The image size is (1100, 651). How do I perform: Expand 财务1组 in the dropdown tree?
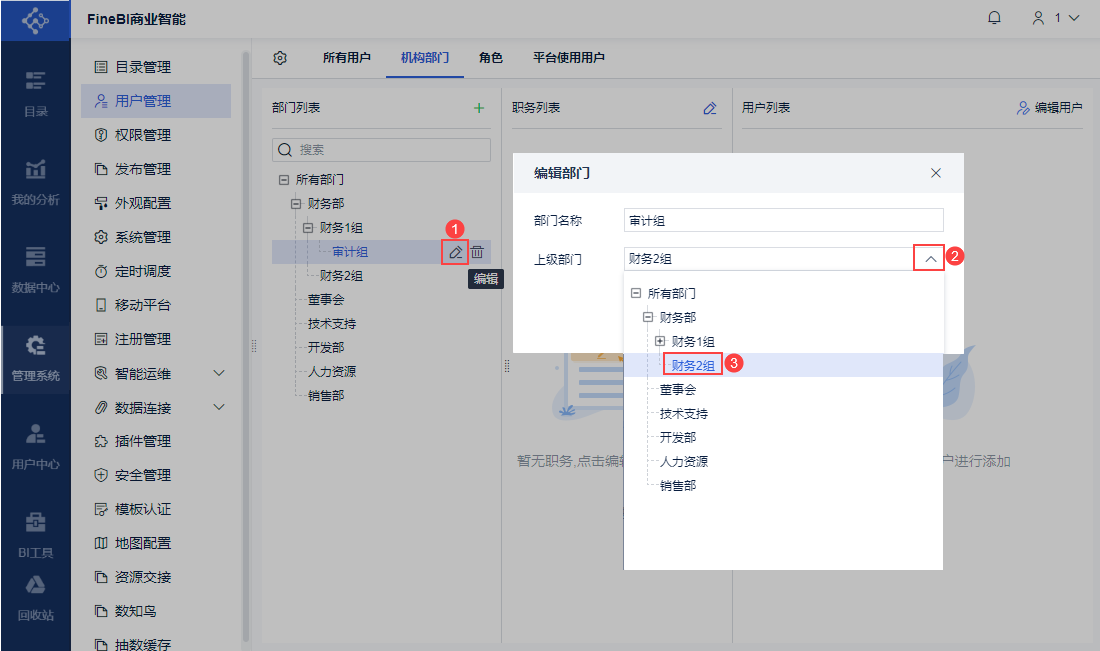(x=660, y=341)
